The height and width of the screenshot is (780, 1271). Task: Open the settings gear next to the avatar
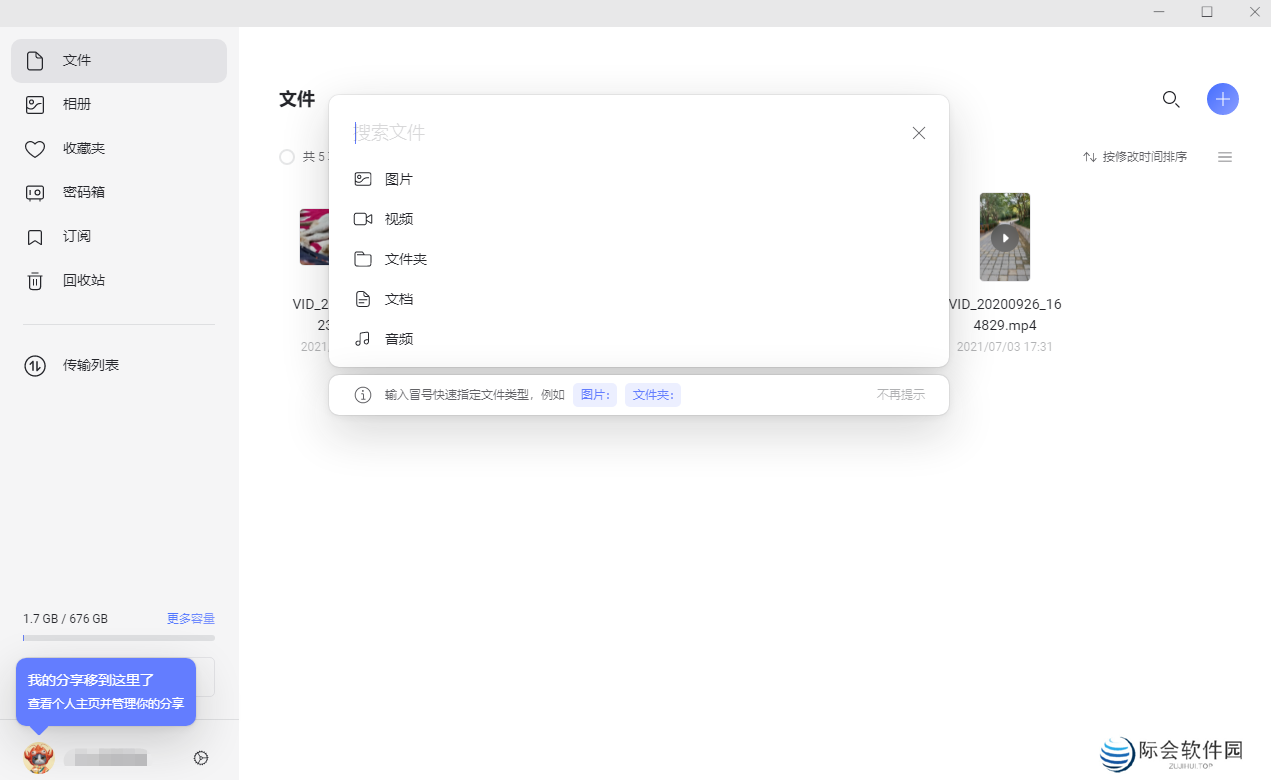pyautogui.click(x=200, y=757)
